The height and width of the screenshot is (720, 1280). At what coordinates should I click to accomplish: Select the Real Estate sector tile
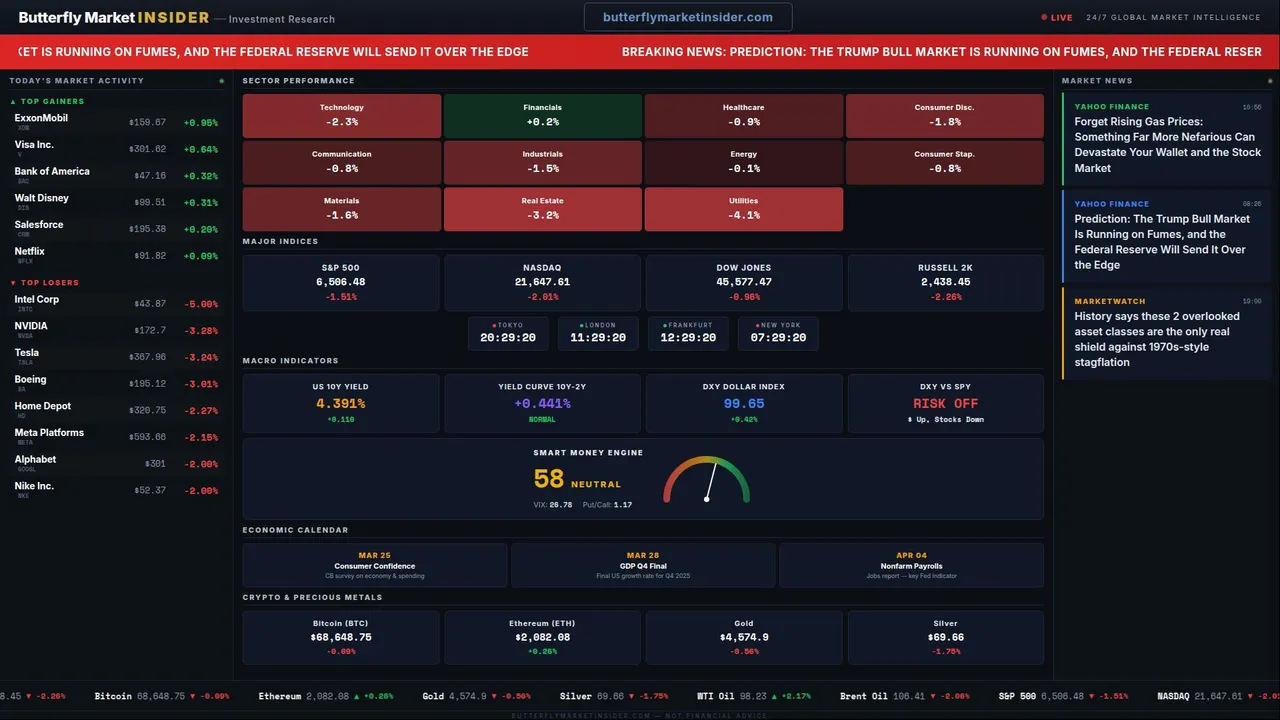click(x=542, y=209)
